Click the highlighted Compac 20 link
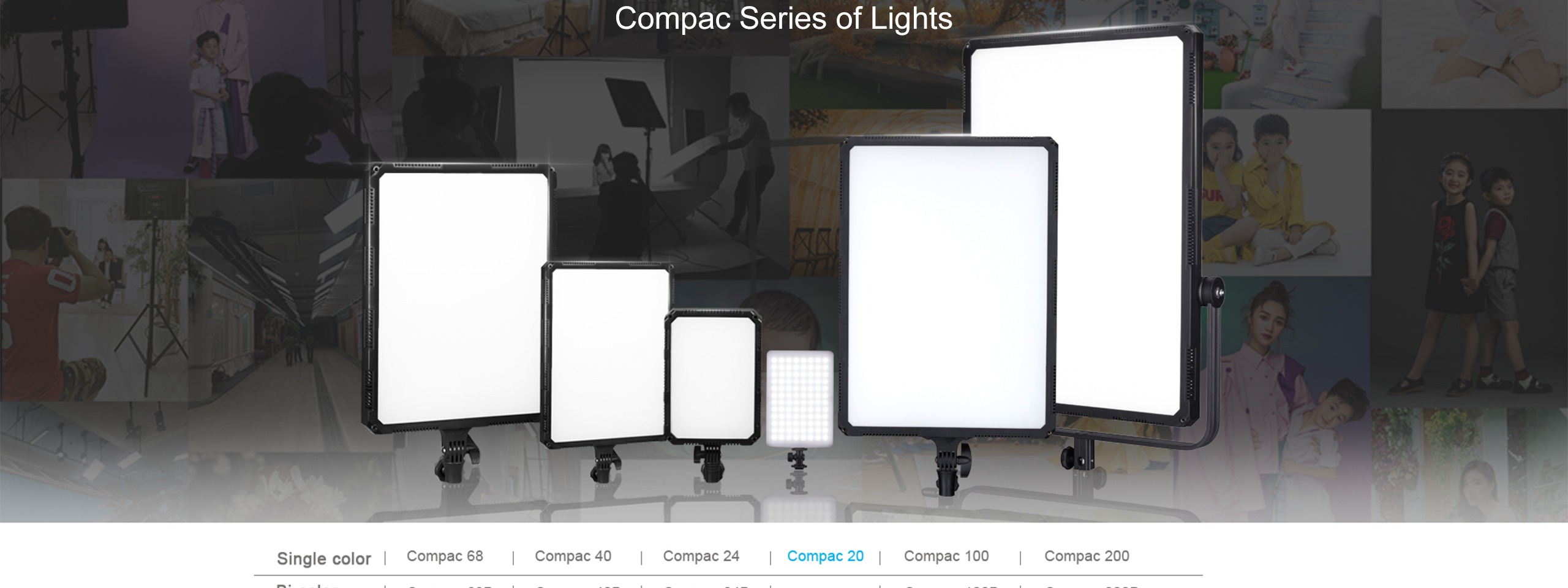 click(825, 556)
